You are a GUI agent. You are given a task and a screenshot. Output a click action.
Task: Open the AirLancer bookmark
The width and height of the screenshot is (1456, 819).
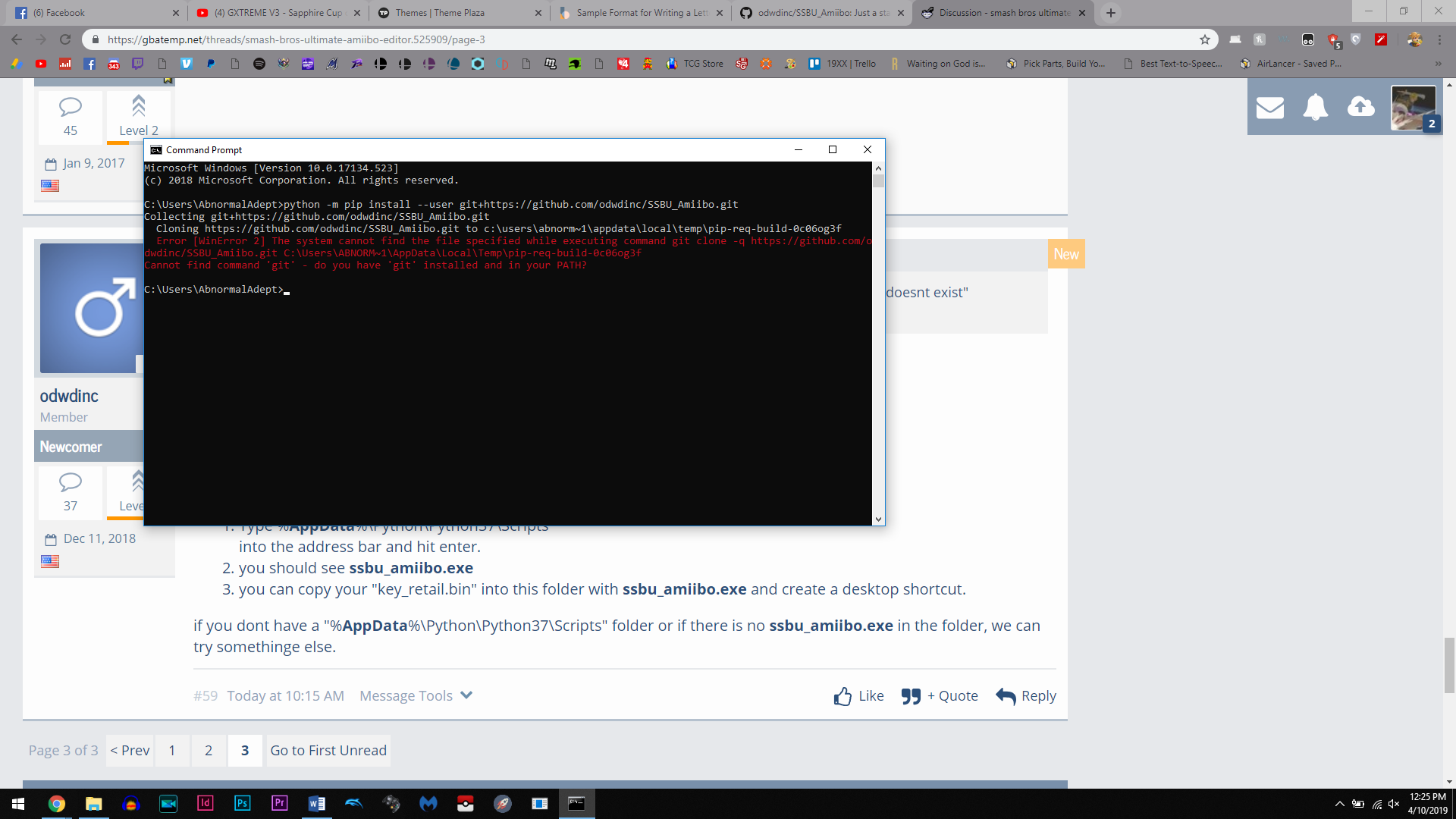1291,64
